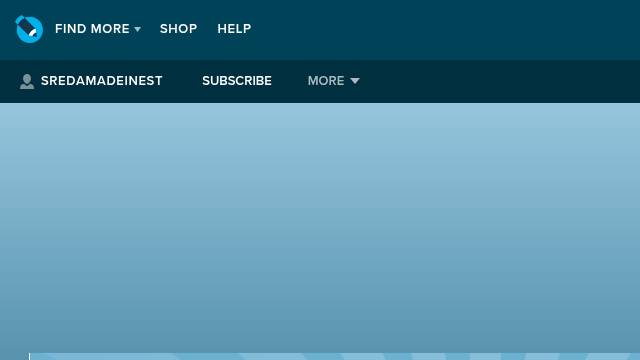Go to the SHOP page
This screenshot has width=640, height=360.
(178, 29)
